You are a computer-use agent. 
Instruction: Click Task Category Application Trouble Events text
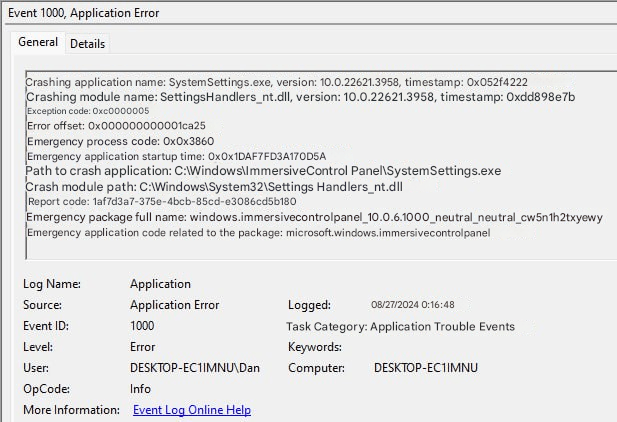(400, 326)
